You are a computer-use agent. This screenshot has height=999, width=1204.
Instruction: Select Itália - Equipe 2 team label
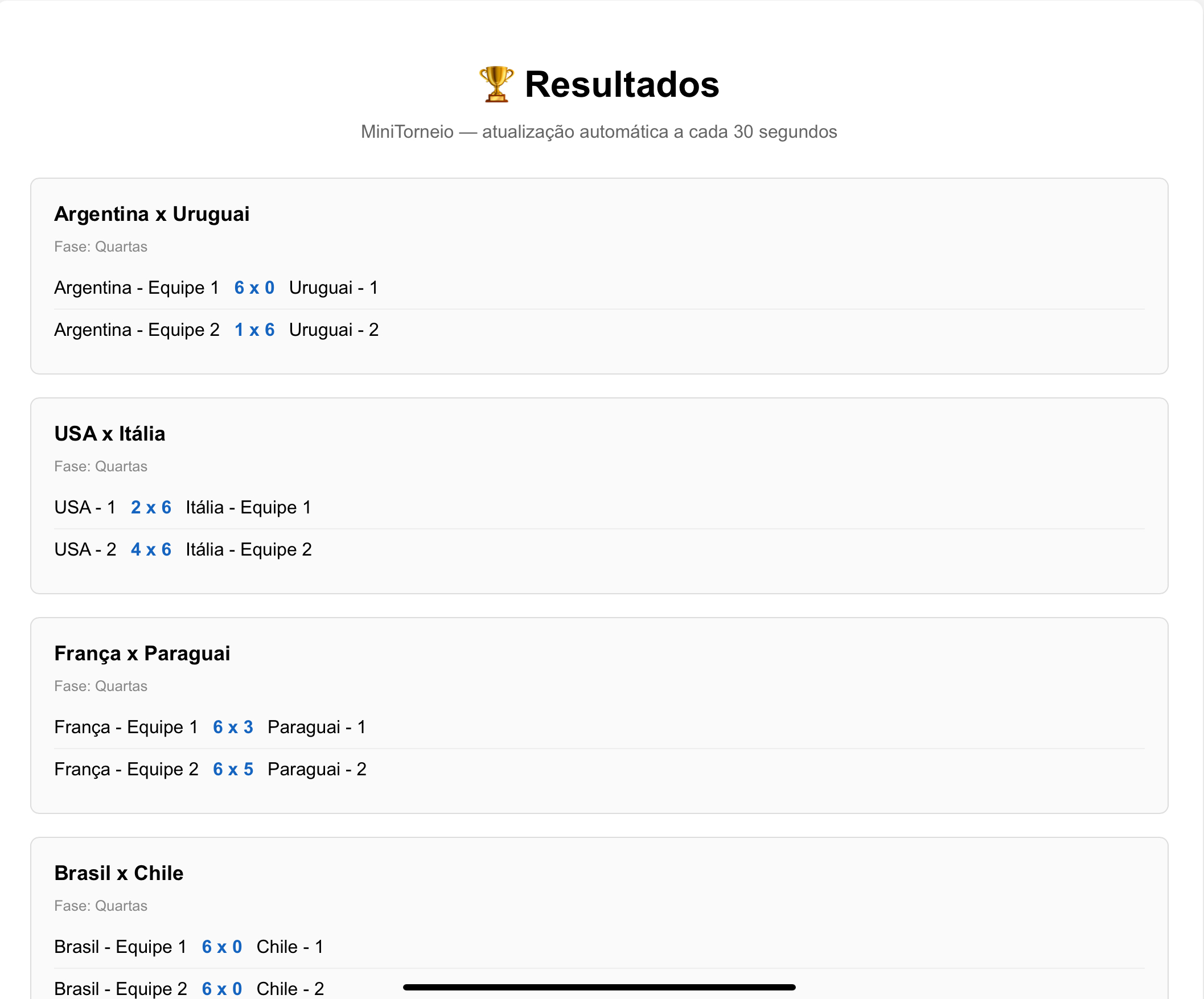coord(248,549)
